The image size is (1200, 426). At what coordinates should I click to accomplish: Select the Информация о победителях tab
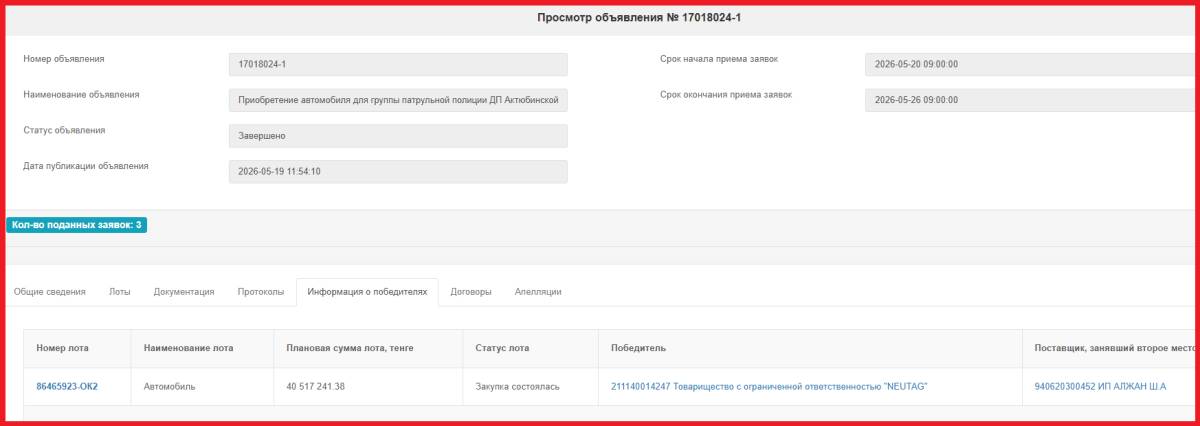click(367, 292)
